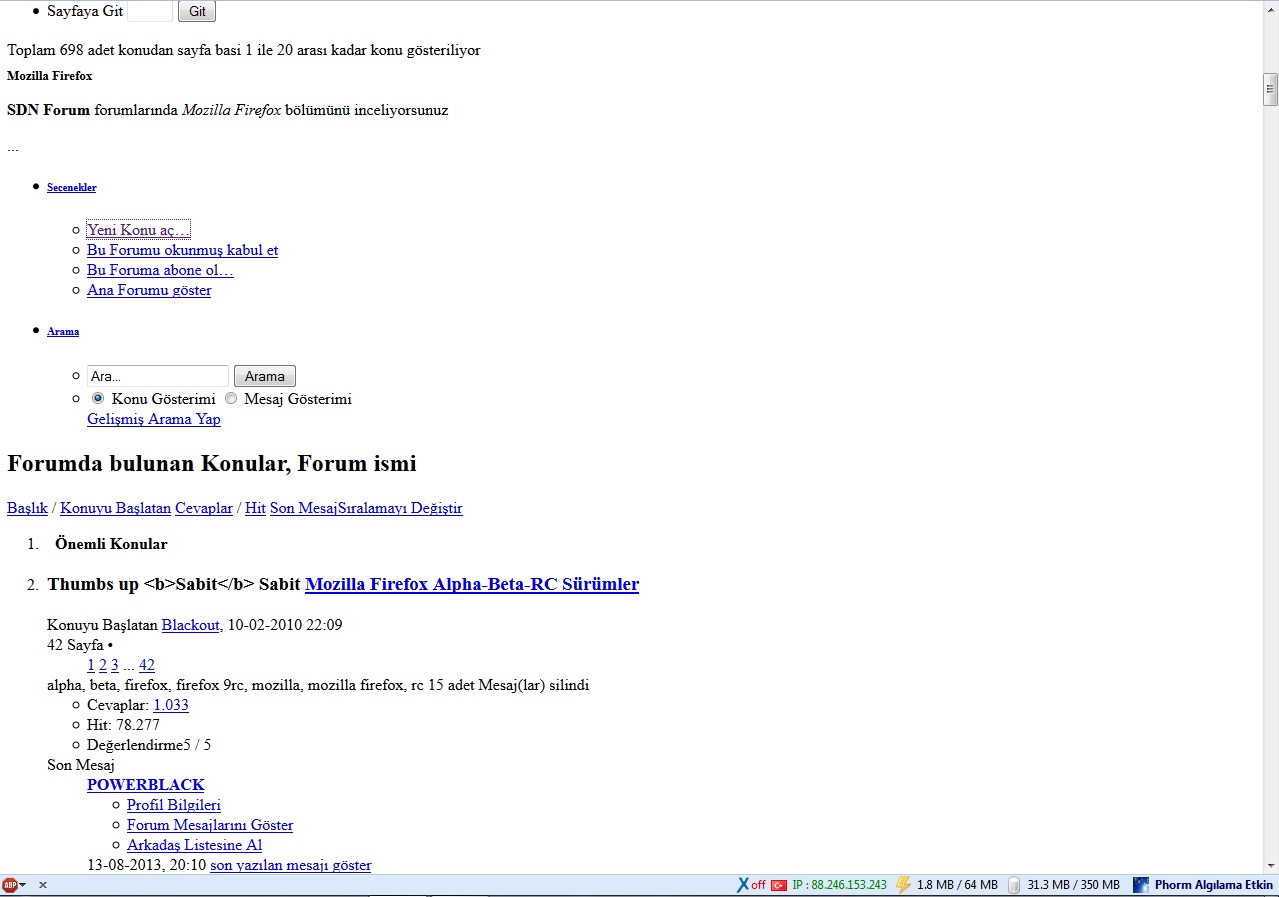
Task: Click the 1.033 replies count link
Action: [x=171, y=705]
